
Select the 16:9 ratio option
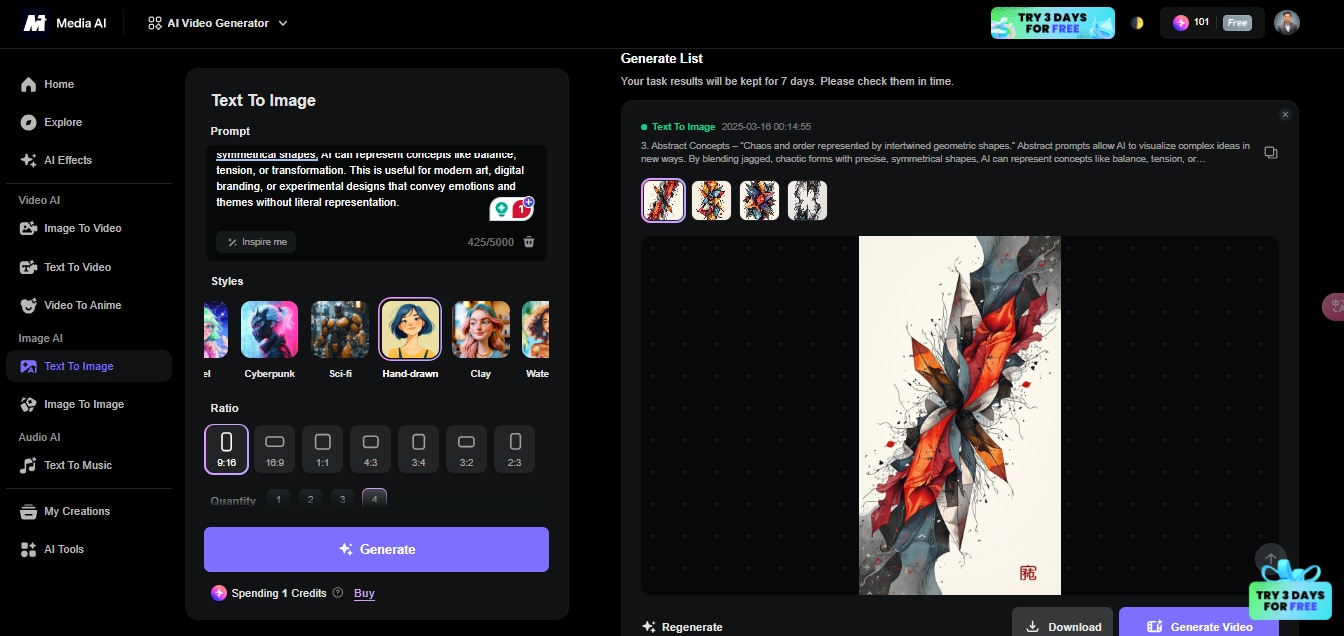coord(274,449)
